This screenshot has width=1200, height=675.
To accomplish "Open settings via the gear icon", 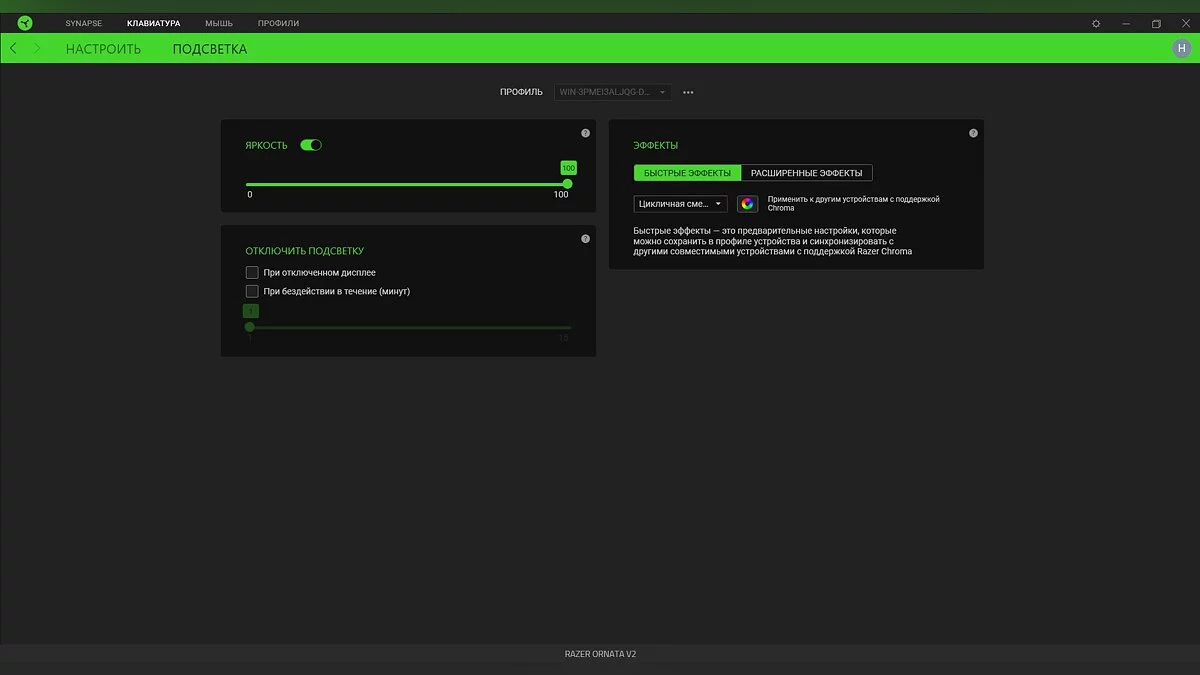I will point(1096,23).
